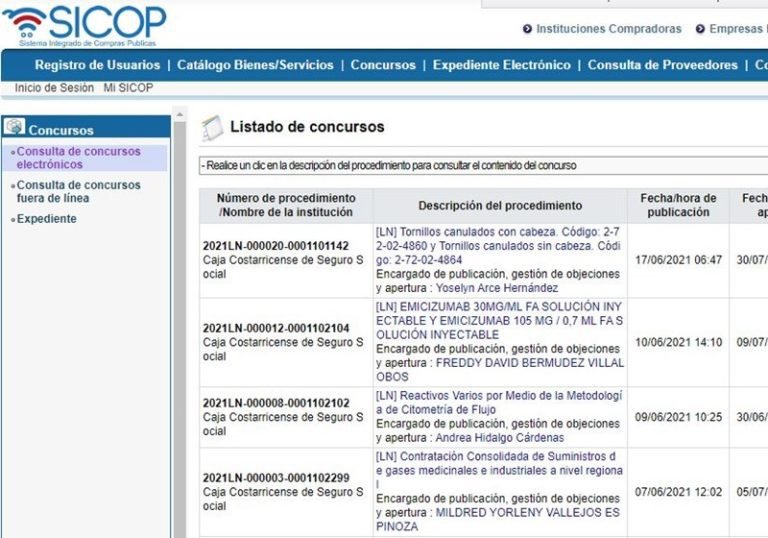Click Inicio de Sesión link

coord(54,88)
